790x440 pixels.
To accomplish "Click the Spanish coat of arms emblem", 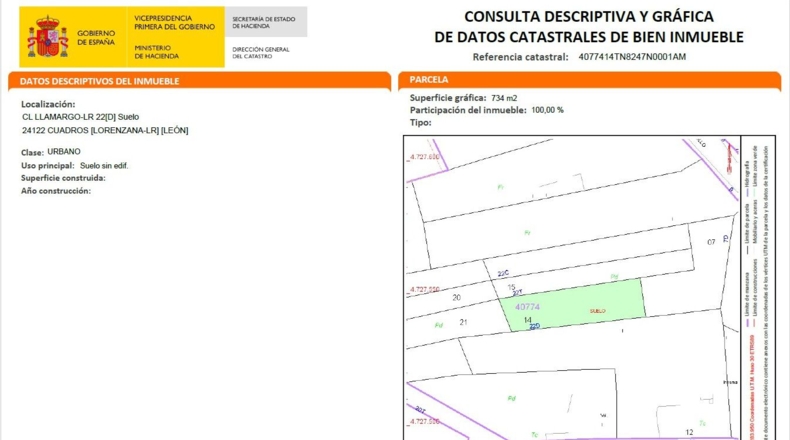I will 47,37.
